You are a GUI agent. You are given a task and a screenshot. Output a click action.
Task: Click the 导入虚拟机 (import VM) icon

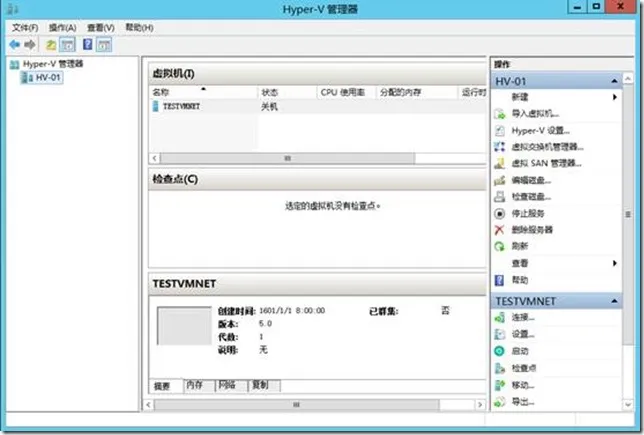[x=499, y=114]
